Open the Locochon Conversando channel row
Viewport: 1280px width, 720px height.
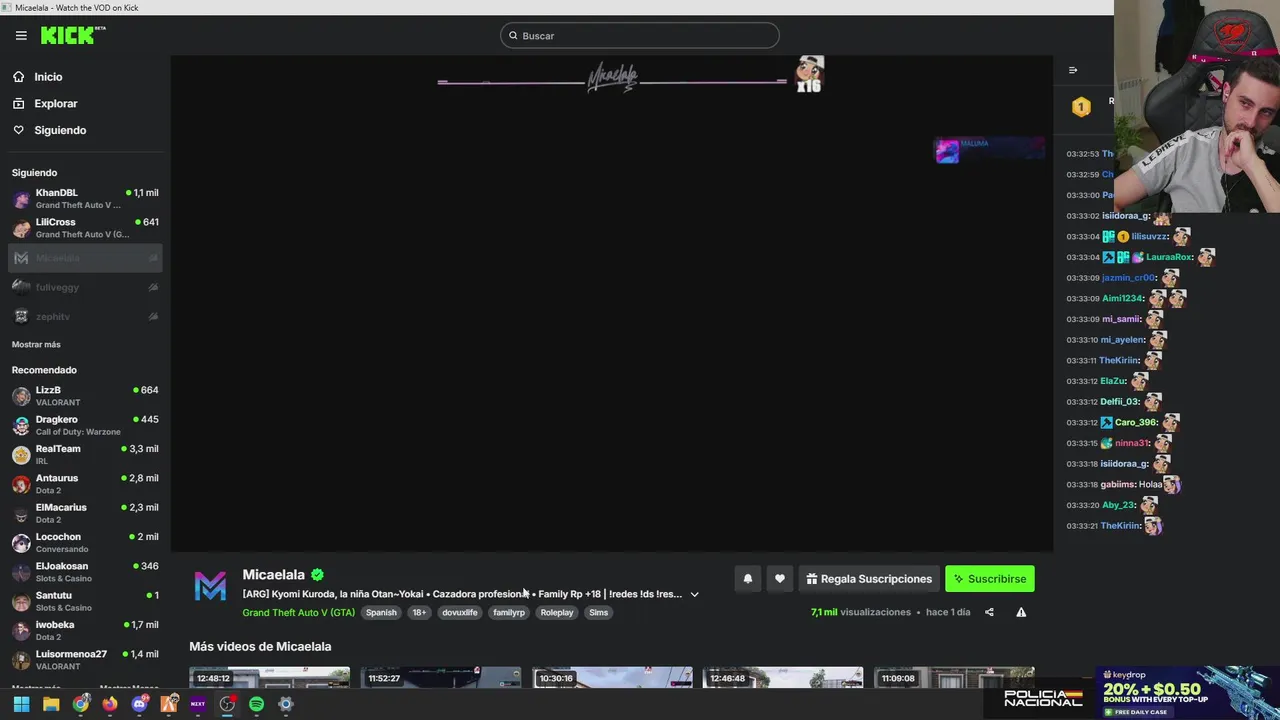[x=85, y=543]
